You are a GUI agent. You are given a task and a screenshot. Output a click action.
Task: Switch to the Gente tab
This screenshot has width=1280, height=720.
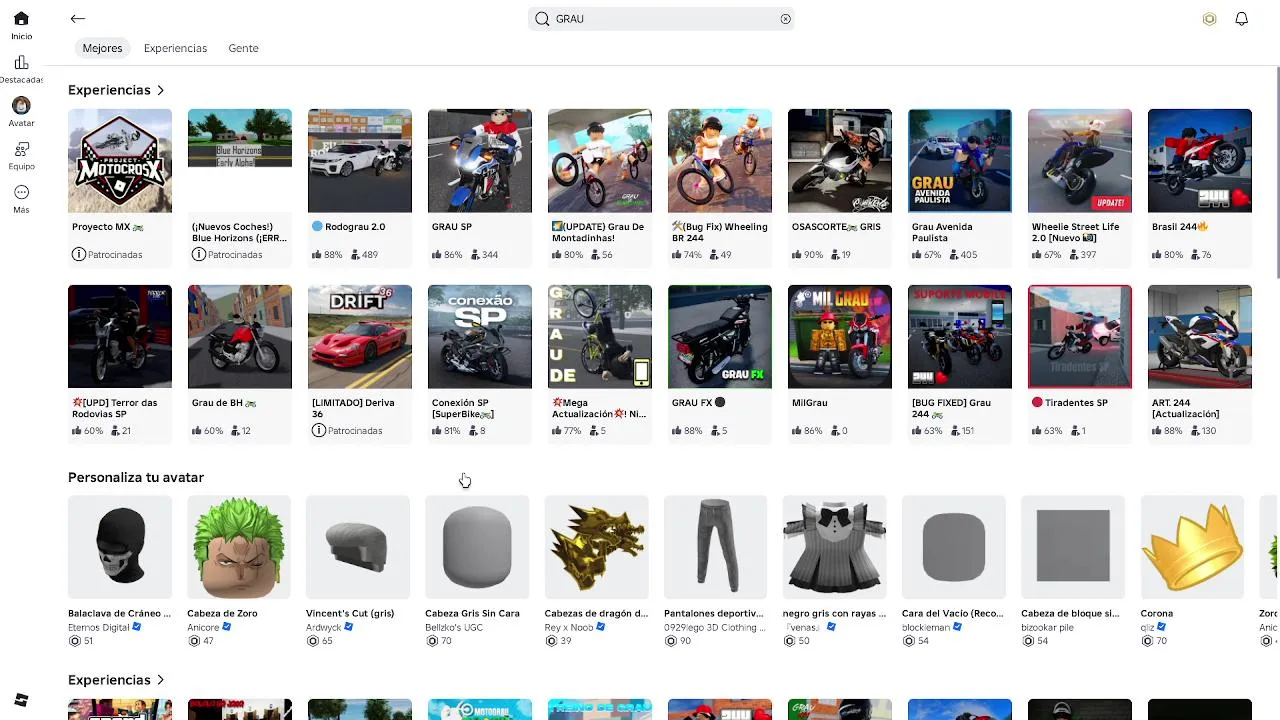point(243,48)
